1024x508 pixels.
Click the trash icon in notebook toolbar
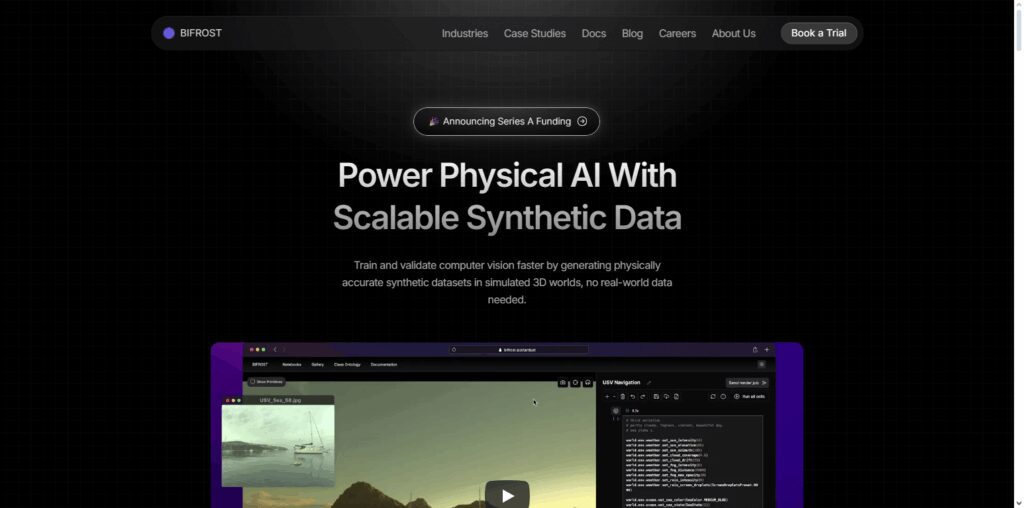(622, 396)
